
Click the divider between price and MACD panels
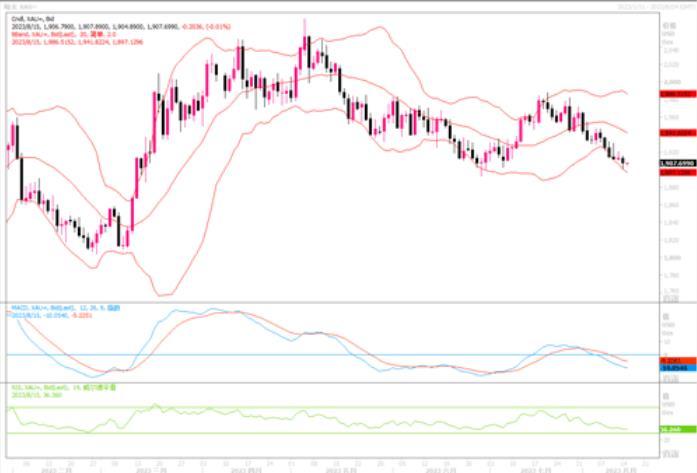[330, 299]
